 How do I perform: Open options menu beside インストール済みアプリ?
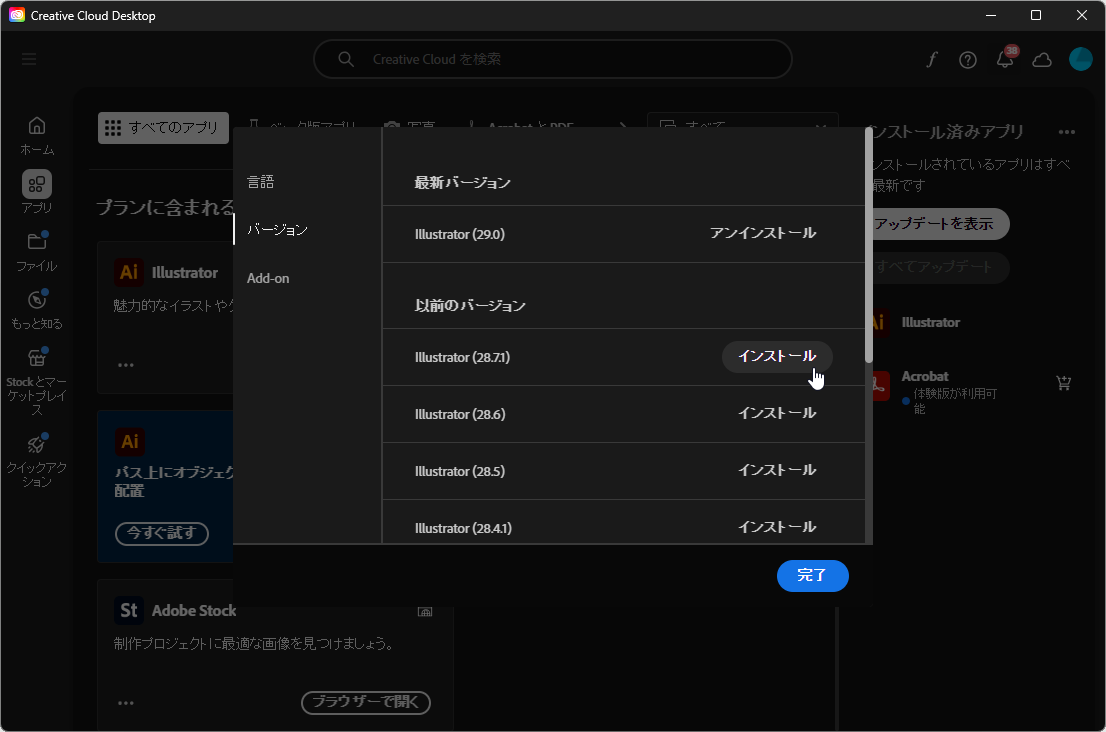point(1066,131)
